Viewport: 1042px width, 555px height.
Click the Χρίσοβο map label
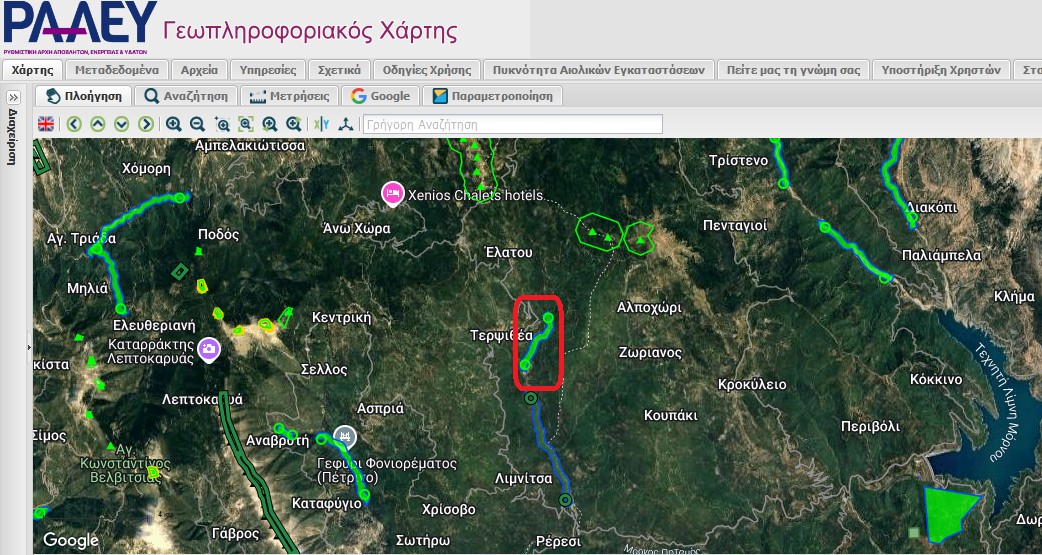click(449, 510)
